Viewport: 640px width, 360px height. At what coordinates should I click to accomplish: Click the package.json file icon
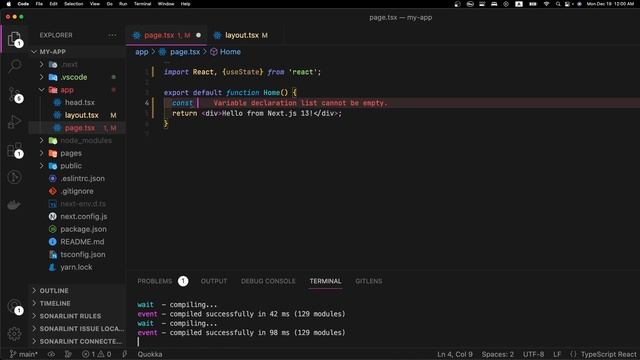(x=53, y=229)
